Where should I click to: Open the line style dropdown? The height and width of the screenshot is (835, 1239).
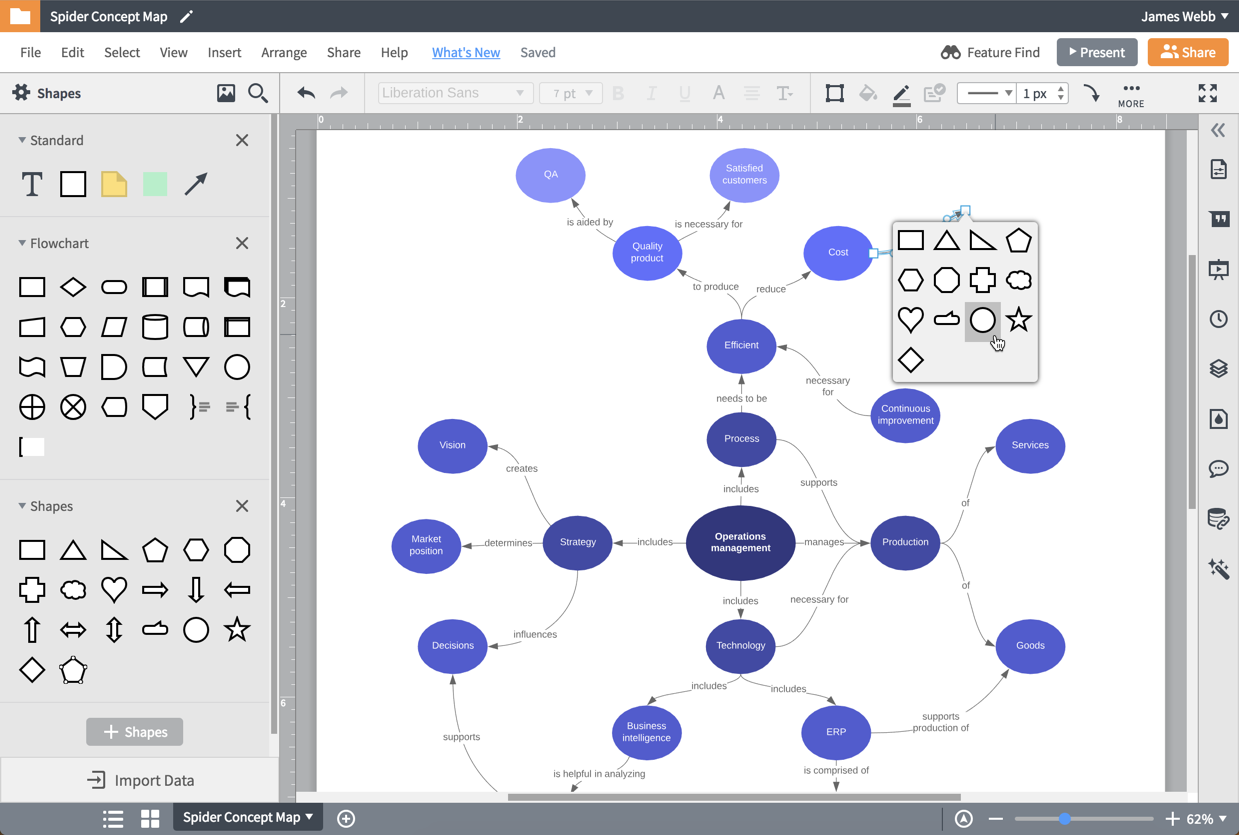click(988, 93)
